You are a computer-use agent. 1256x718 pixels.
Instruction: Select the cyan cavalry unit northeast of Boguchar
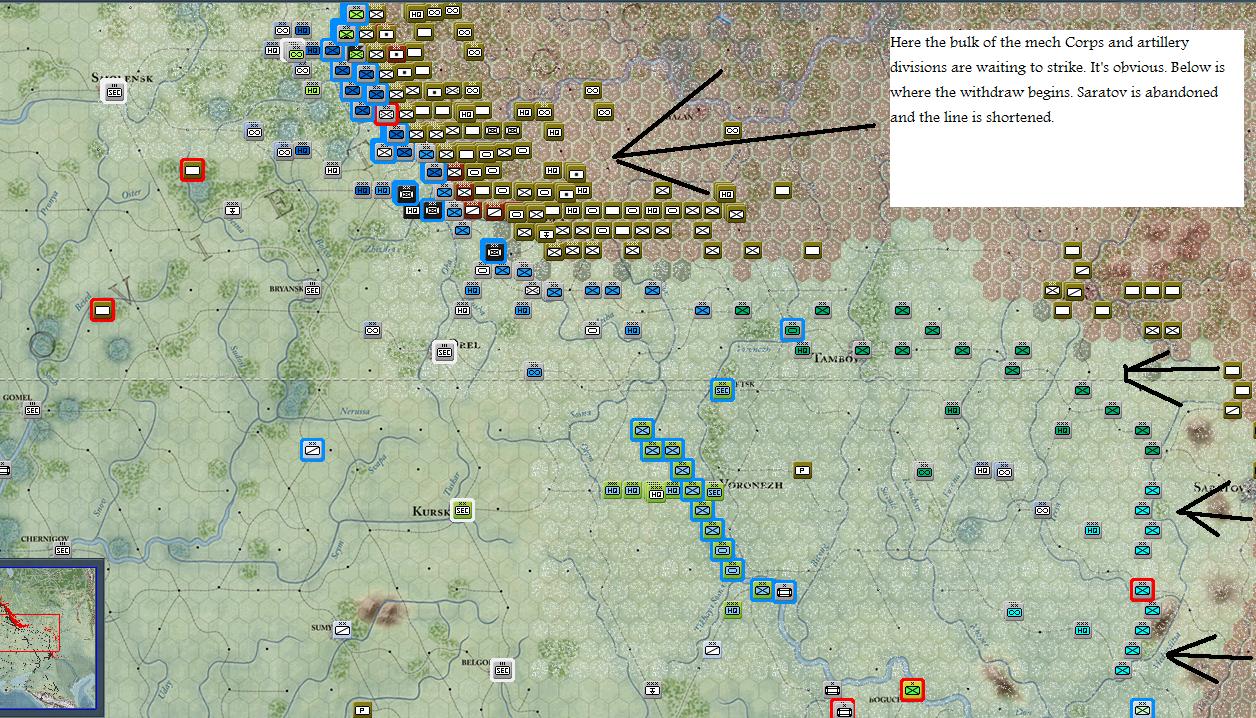coord(1013,610)
